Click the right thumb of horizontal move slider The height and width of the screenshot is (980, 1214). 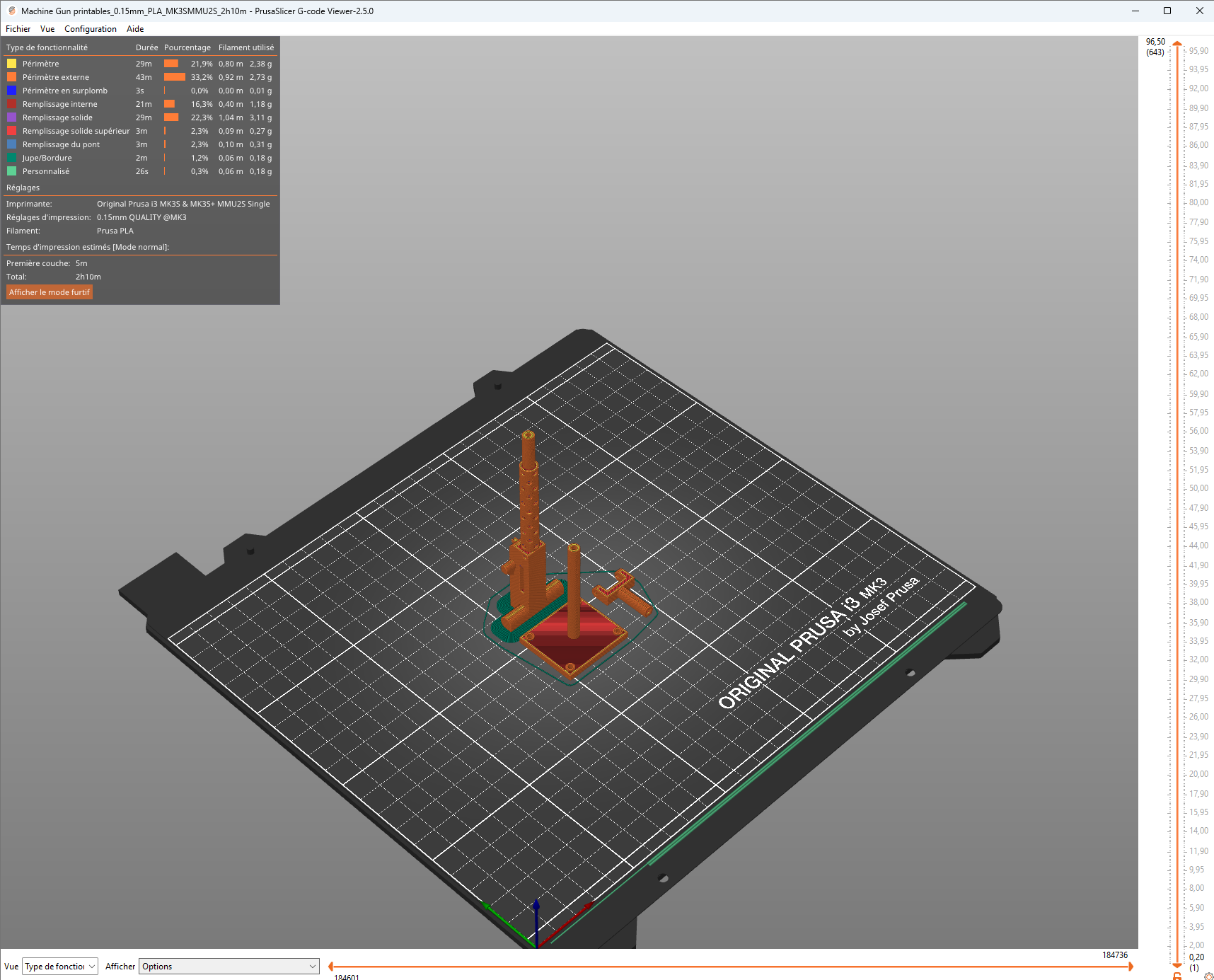click(1131, 967)
